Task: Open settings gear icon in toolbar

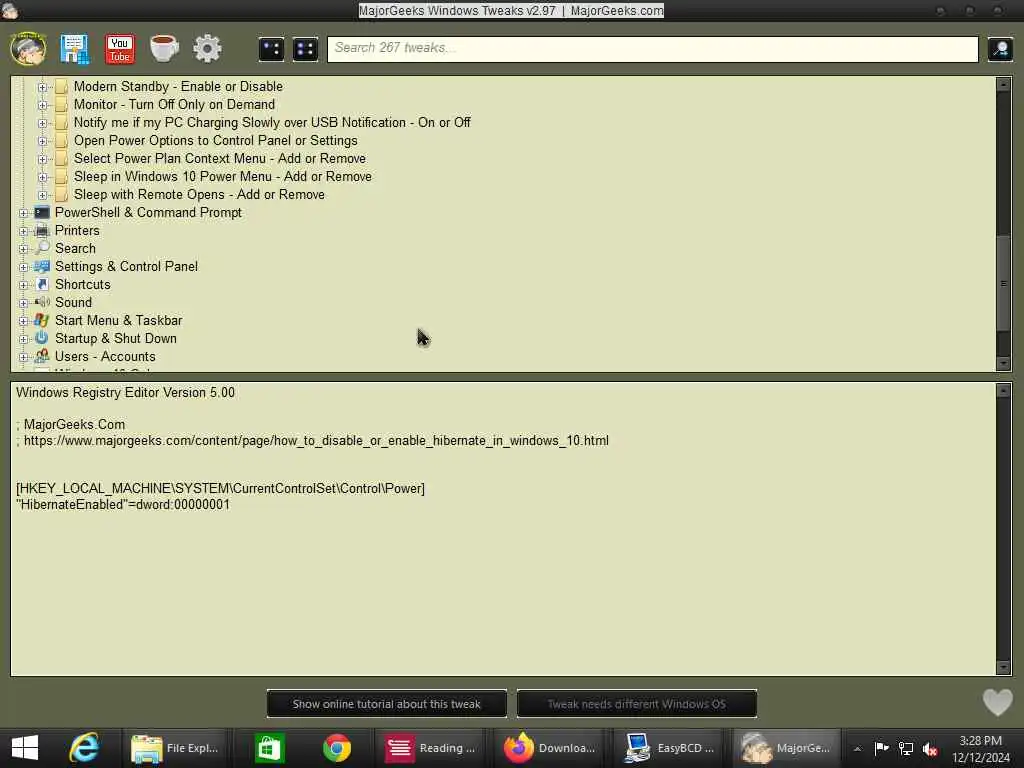Action: tap(207, 49)
